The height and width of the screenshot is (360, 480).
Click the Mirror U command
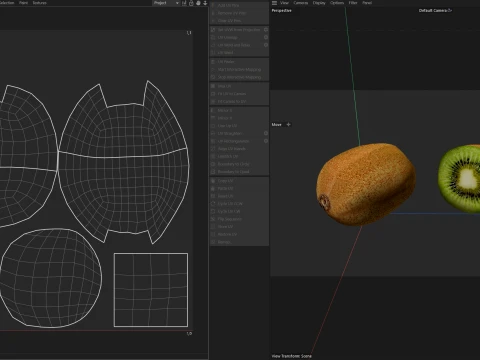point(239,110)
